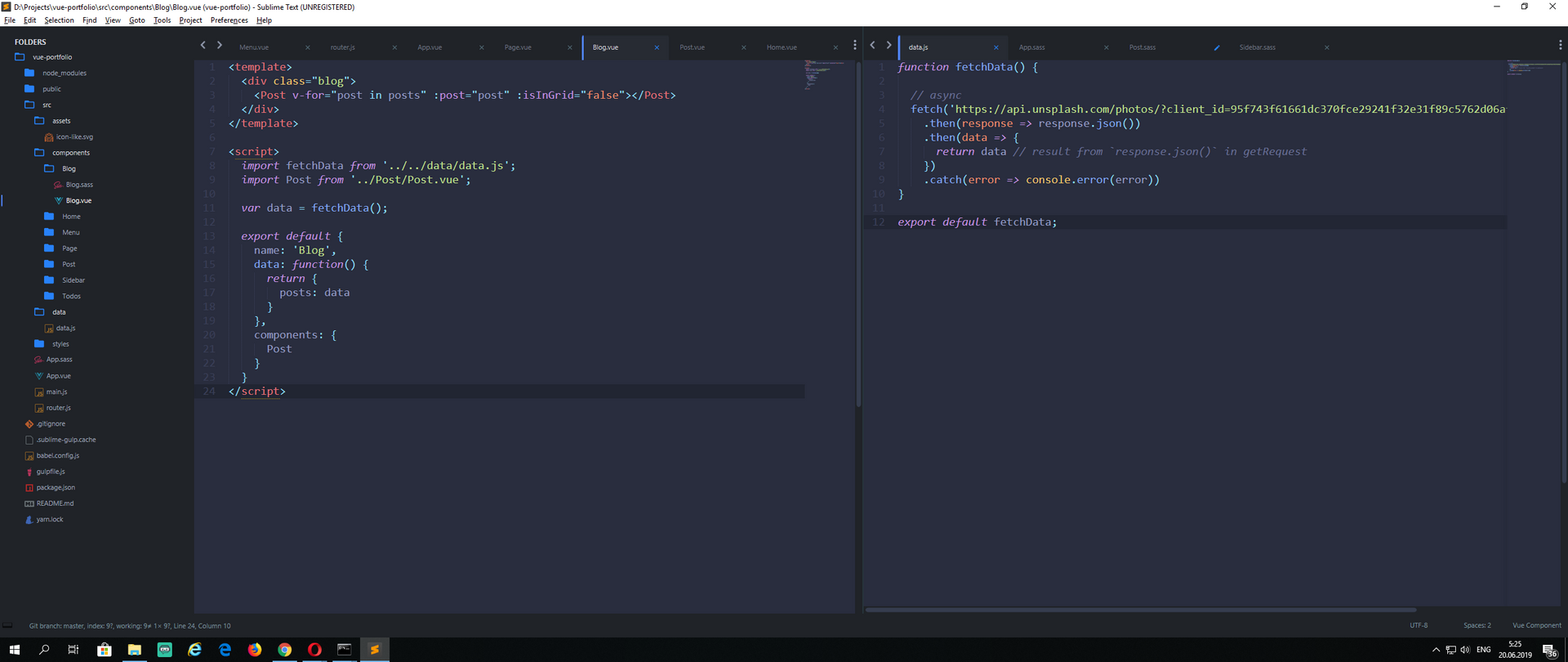Collapse the Blog folder
Screen dimensions: 1568x662
click(x=49, y=168)
